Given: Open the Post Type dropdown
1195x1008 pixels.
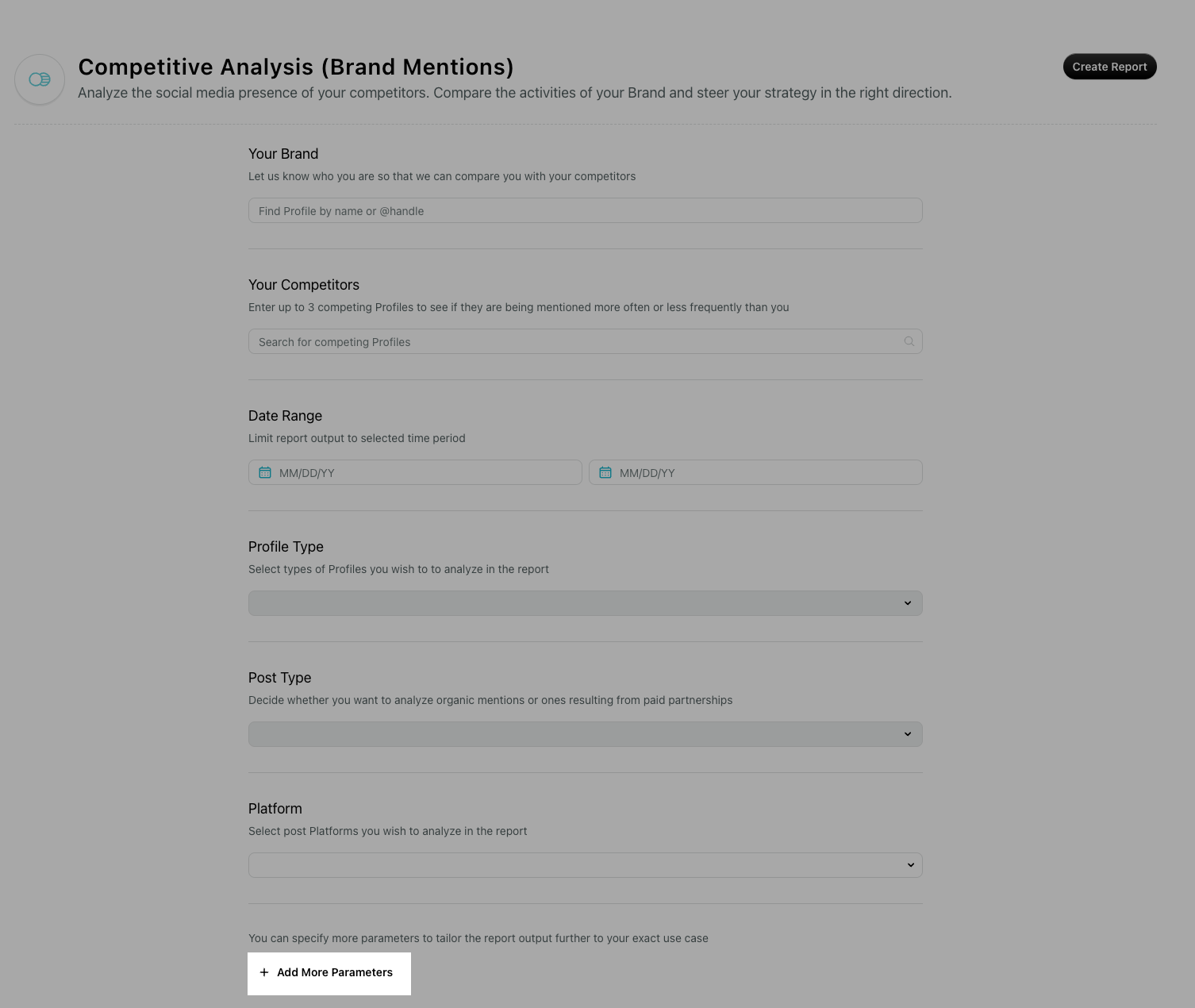Looking at the screenshot, I should 586,734.
